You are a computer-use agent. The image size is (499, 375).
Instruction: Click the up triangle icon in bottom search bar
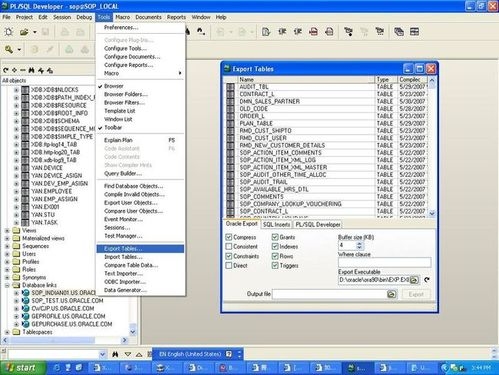click(x=139, y=354)
